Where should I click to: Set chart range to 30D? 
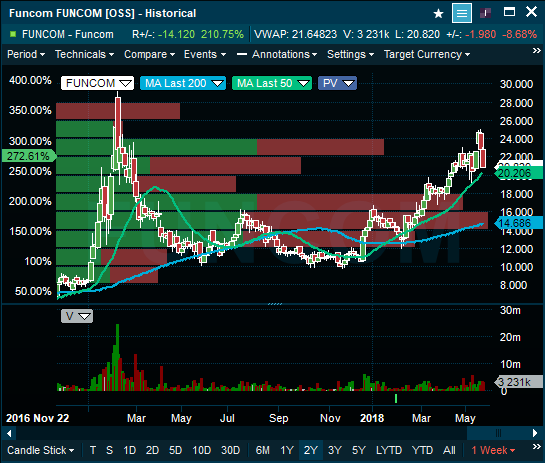tap(230, 450)
